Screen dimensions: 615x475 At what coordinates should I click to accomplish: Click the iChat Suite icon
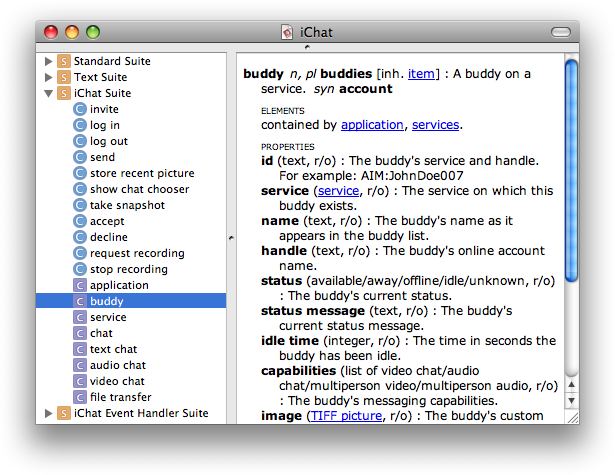(x=64, y=93)
